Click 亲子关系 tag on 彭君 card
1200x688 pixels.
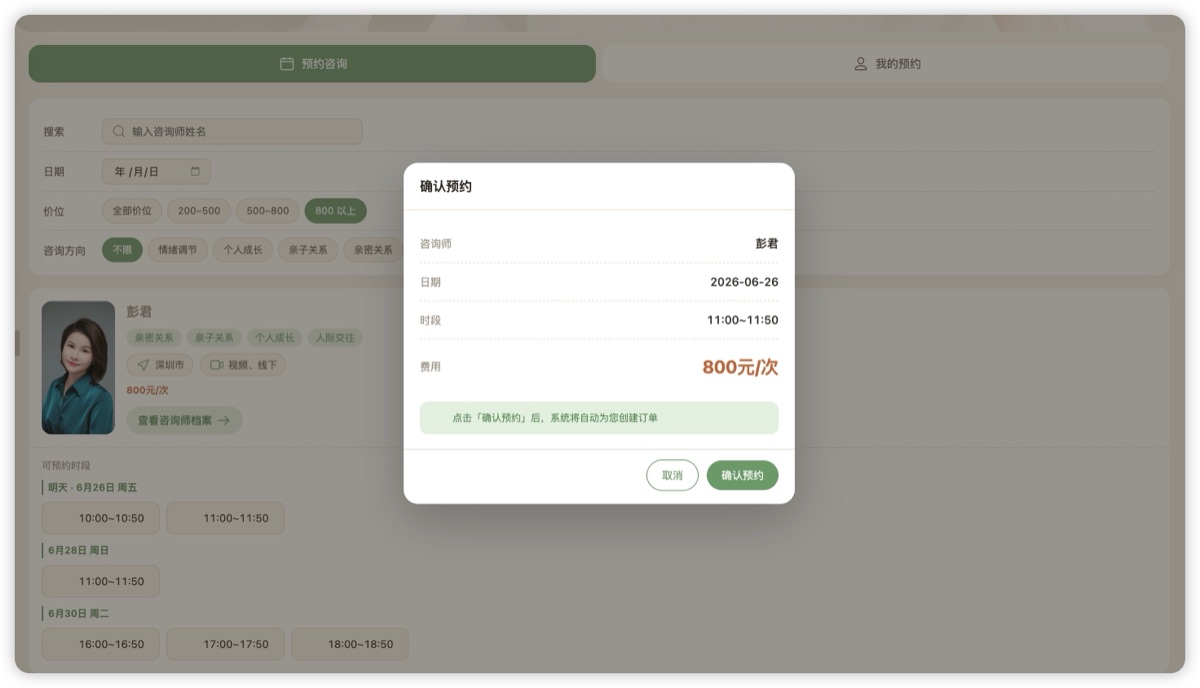point(214,338)
